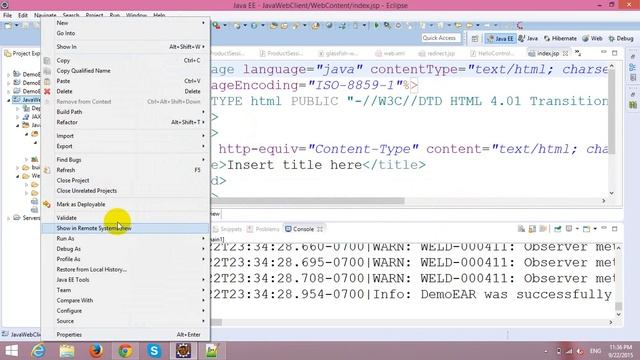This screenshot has height=360, width=640.
Task: Expand the Configure submenu
Action: coord(126,311)
